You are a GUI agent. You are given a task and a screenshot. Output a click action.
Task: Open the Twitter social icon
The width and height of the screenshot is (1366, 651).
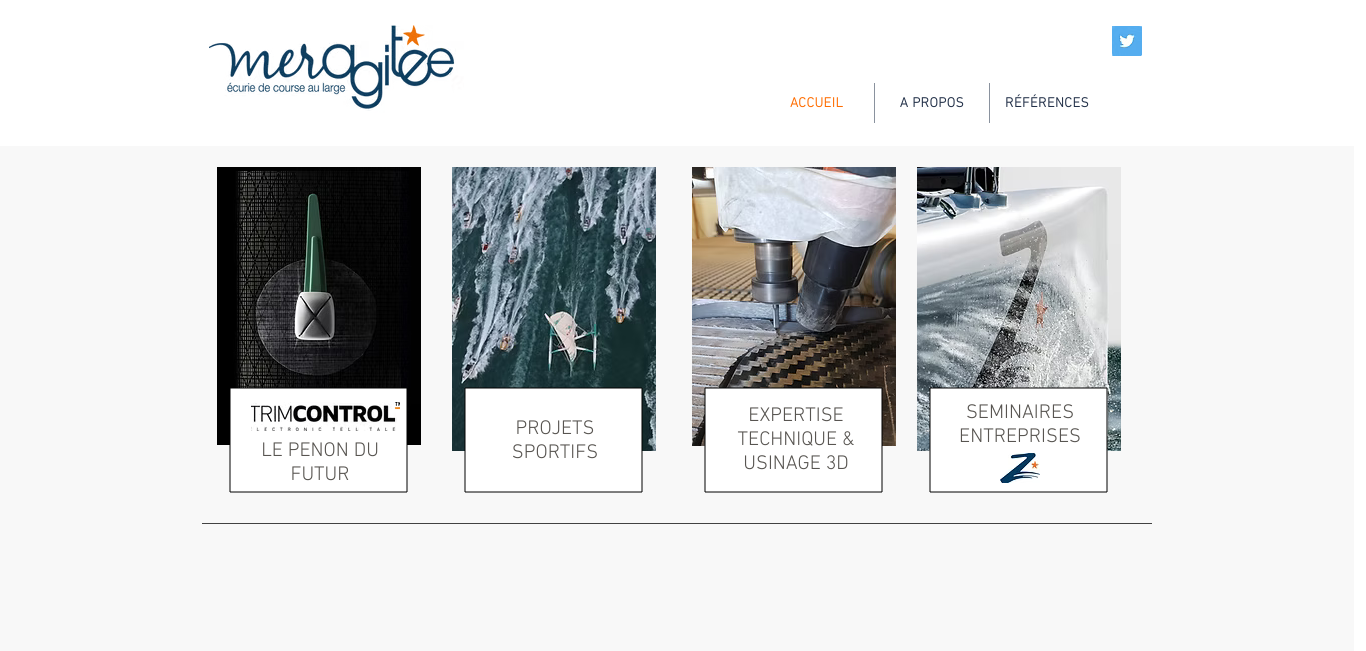coord(1126,41)
